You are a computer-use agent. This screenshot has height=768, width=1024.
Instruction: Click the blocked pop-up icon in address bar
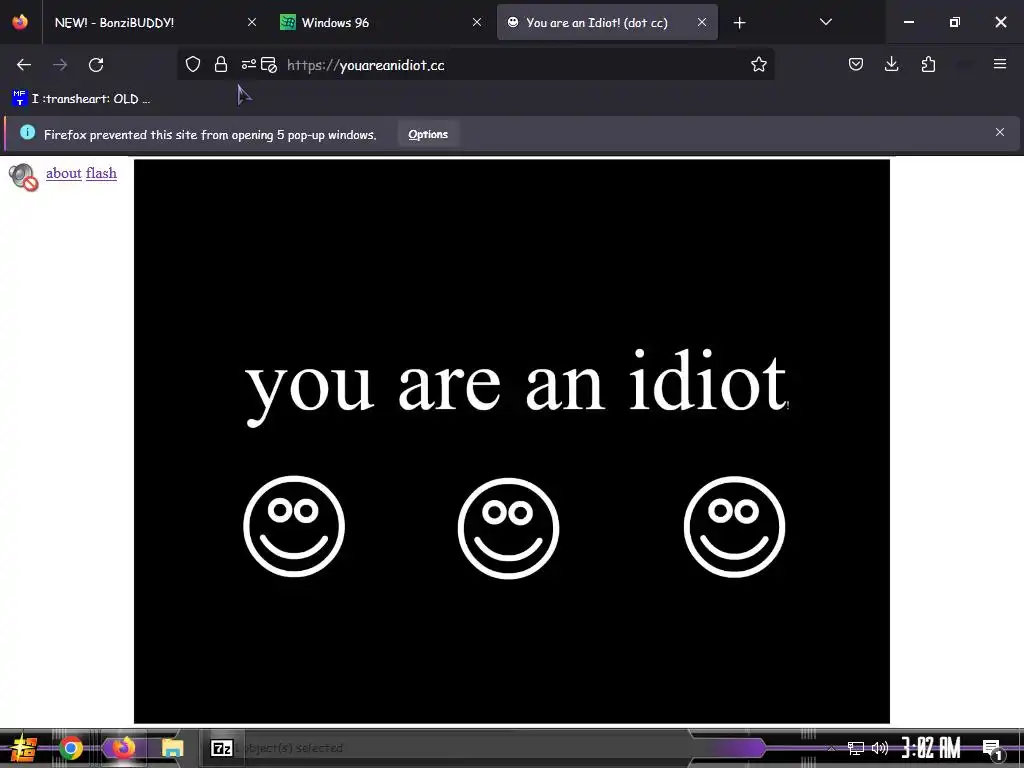(x=268, y=65)
